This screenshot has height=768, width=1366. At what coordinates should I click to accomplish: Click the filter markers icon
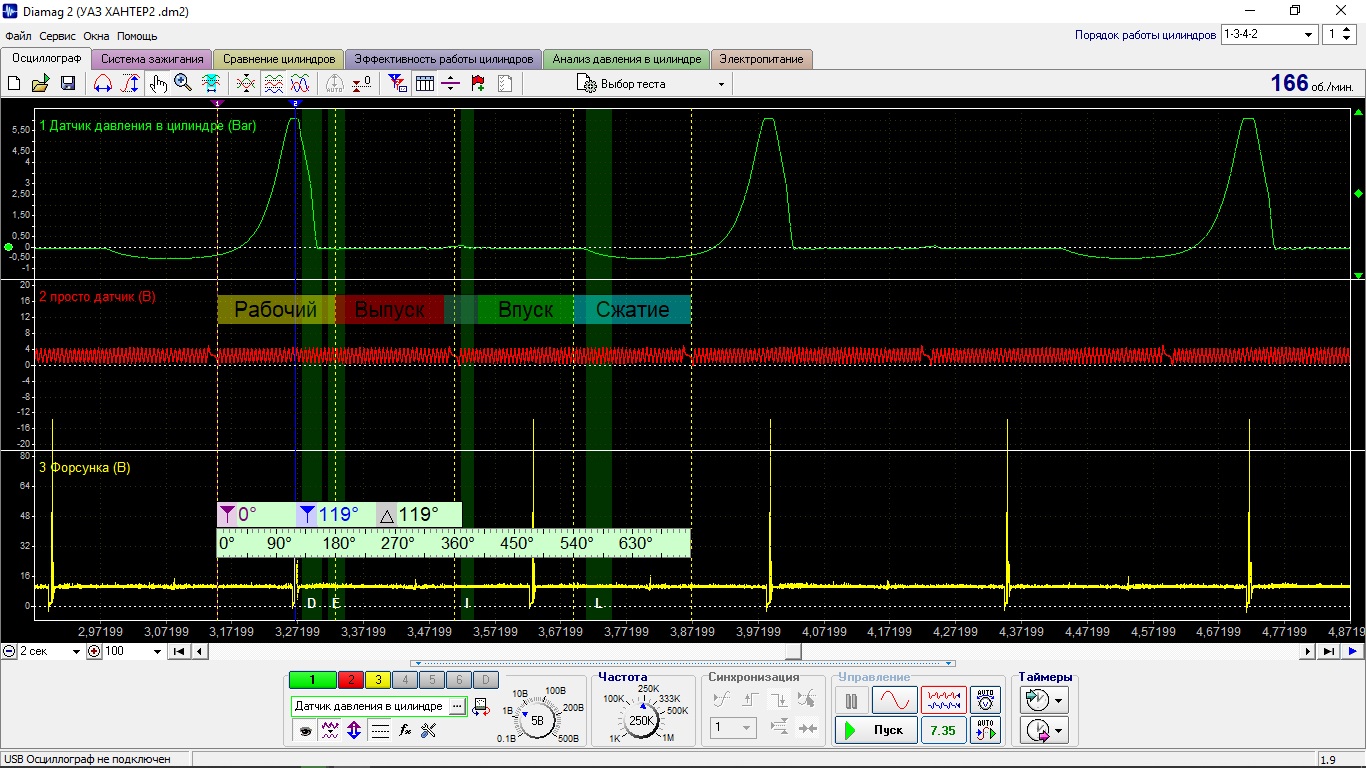tap(397, 84)
